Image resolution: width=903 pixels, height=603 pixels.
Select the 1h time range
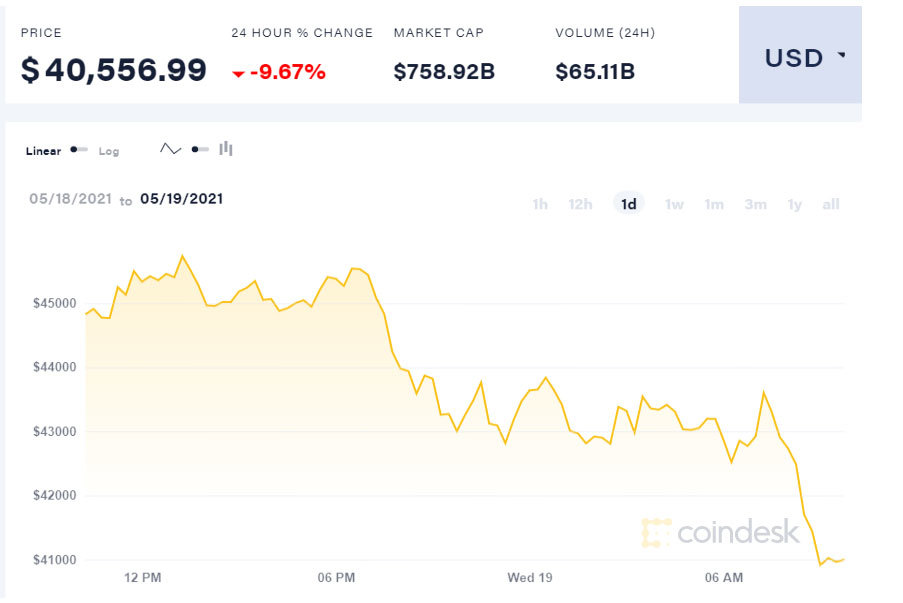pos(540,205)
